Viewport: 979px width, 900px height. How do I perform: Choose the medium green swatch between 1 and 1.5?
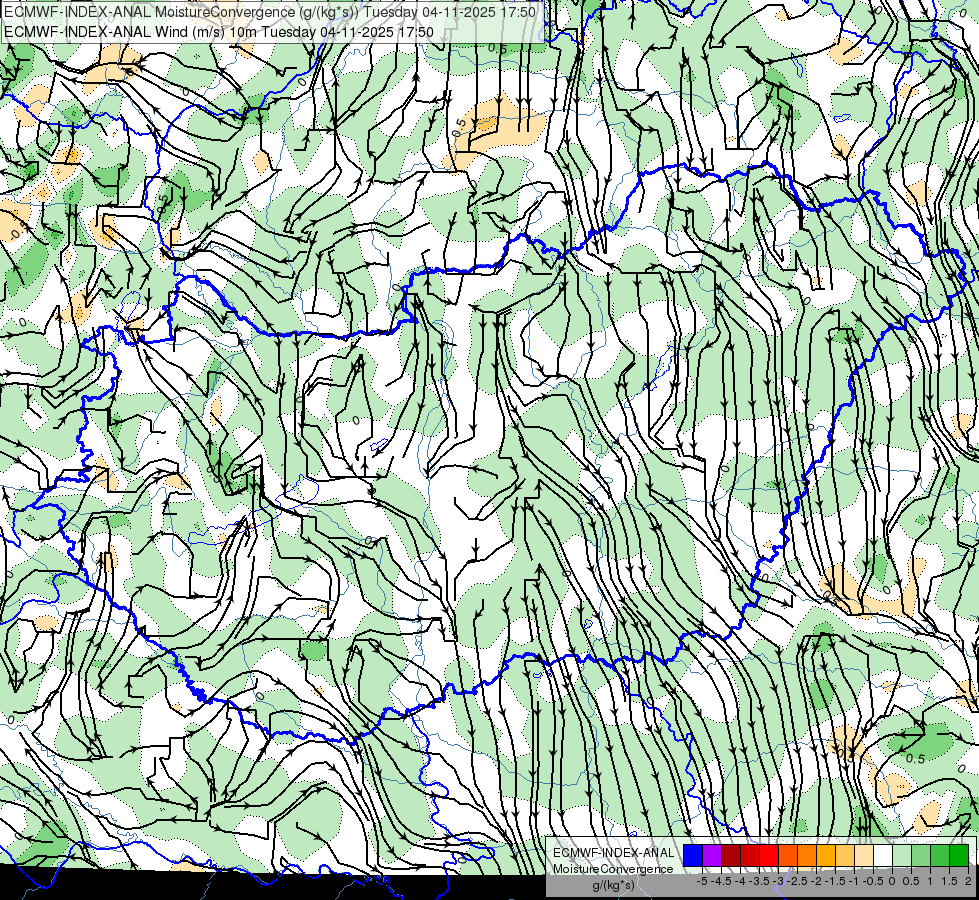(x=940, y=855)
